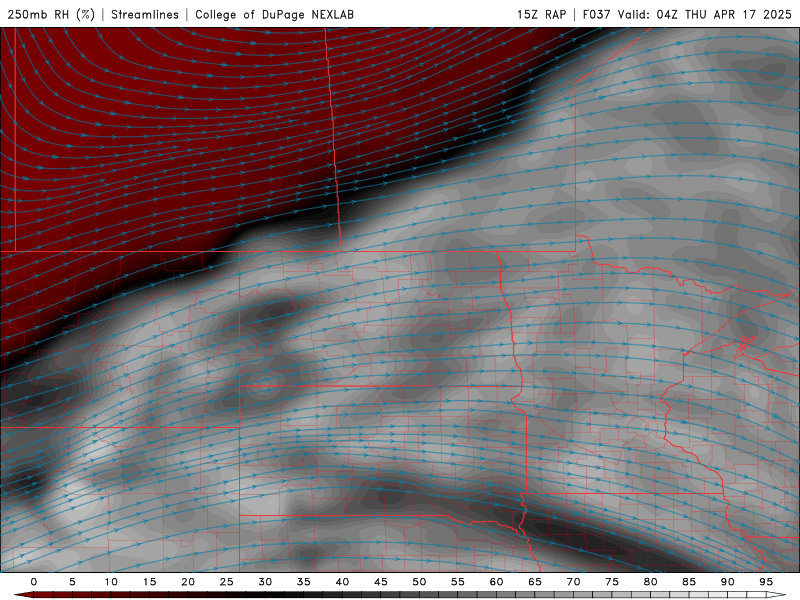
Task: Click the "15Z RAP" model run text
Action: [x=541, y=14]
